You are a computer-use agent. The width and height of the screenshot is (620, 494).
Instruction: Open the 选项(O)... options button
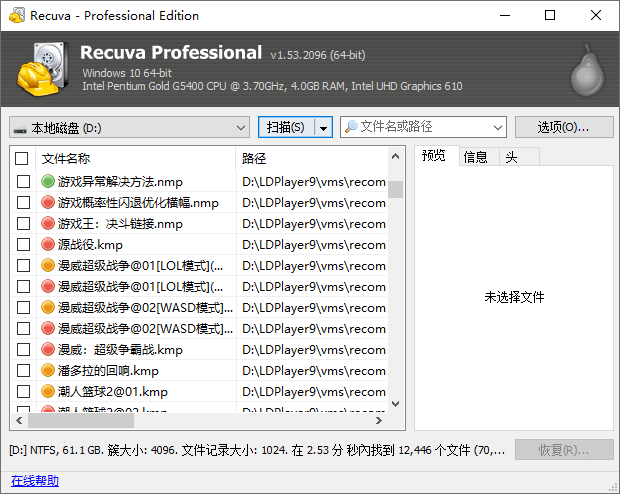click(564, 127)
